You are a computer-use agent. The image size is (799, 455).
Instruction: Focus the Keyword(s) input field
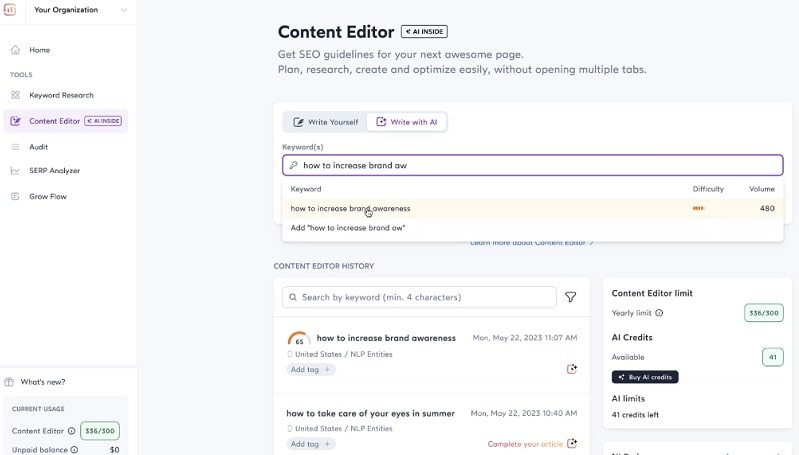point(532,165)
